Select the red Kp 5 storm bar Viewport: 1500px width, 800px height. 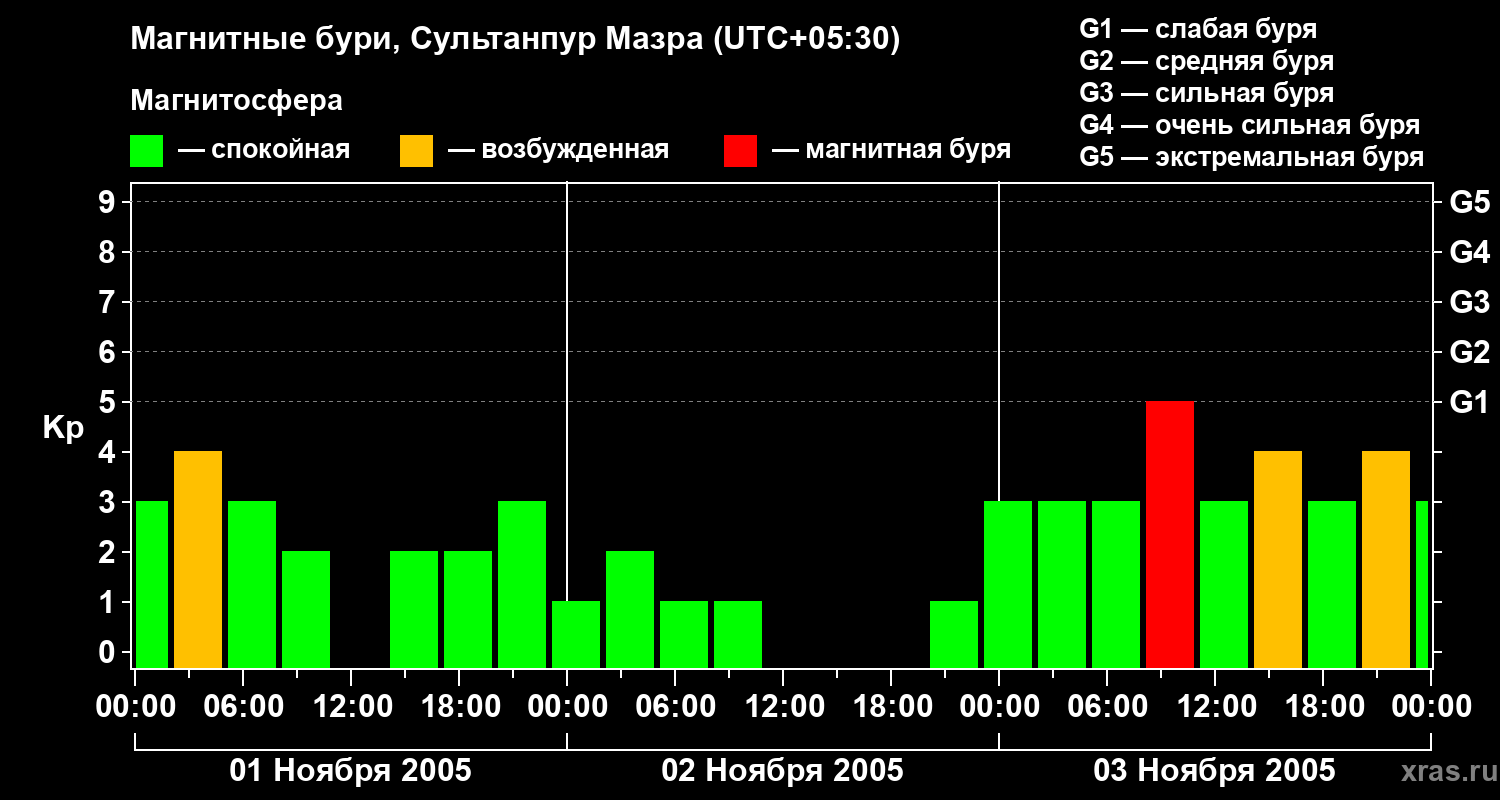(1170, 534)
